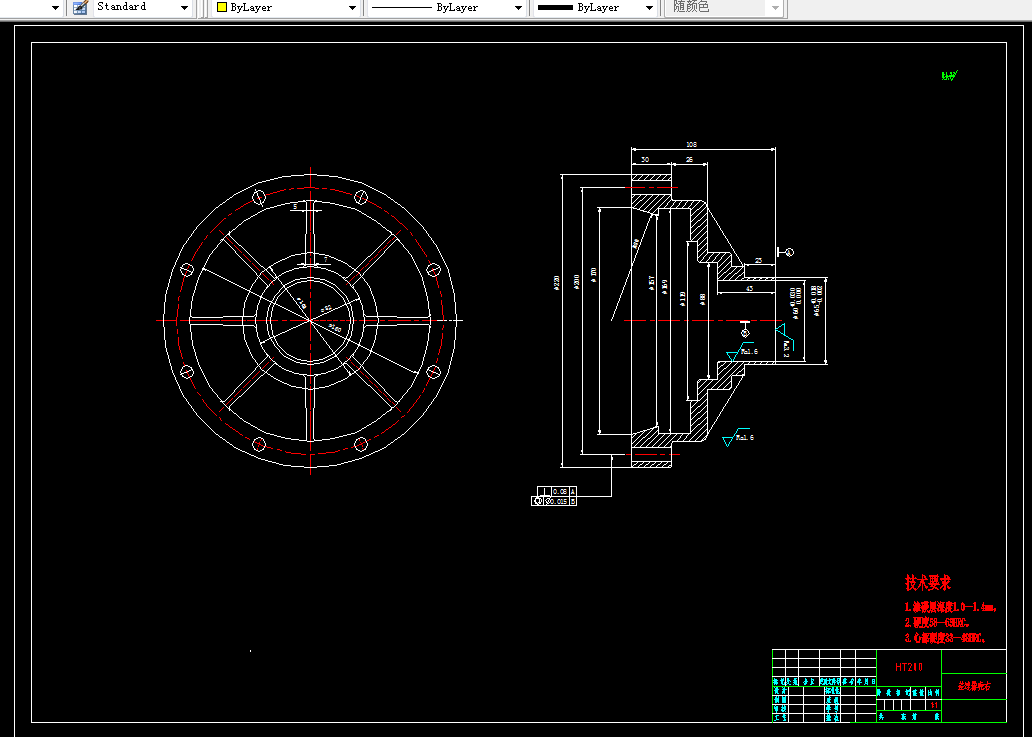Select the small green text near top-right corner
This screenshot has height=737, width=1032.
coord(949,75)
